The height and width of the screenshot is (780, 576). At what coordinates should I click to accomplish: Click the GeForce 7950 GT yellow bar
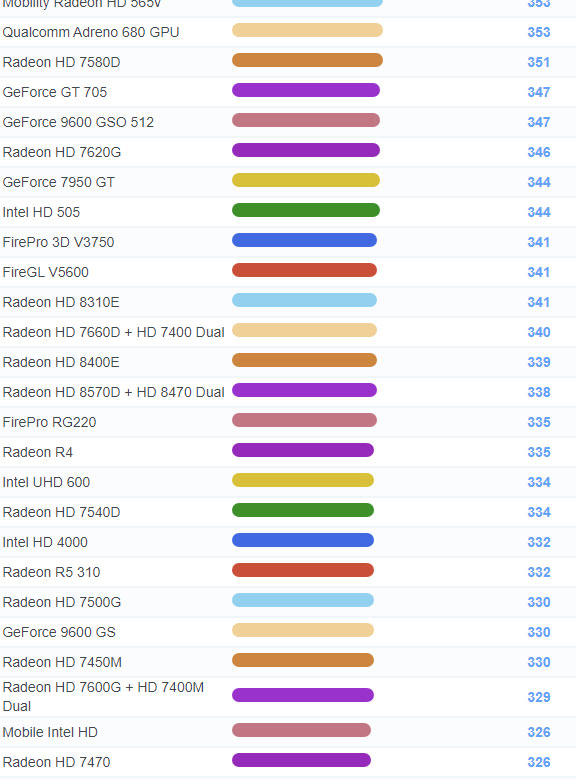tap(306, 180)
